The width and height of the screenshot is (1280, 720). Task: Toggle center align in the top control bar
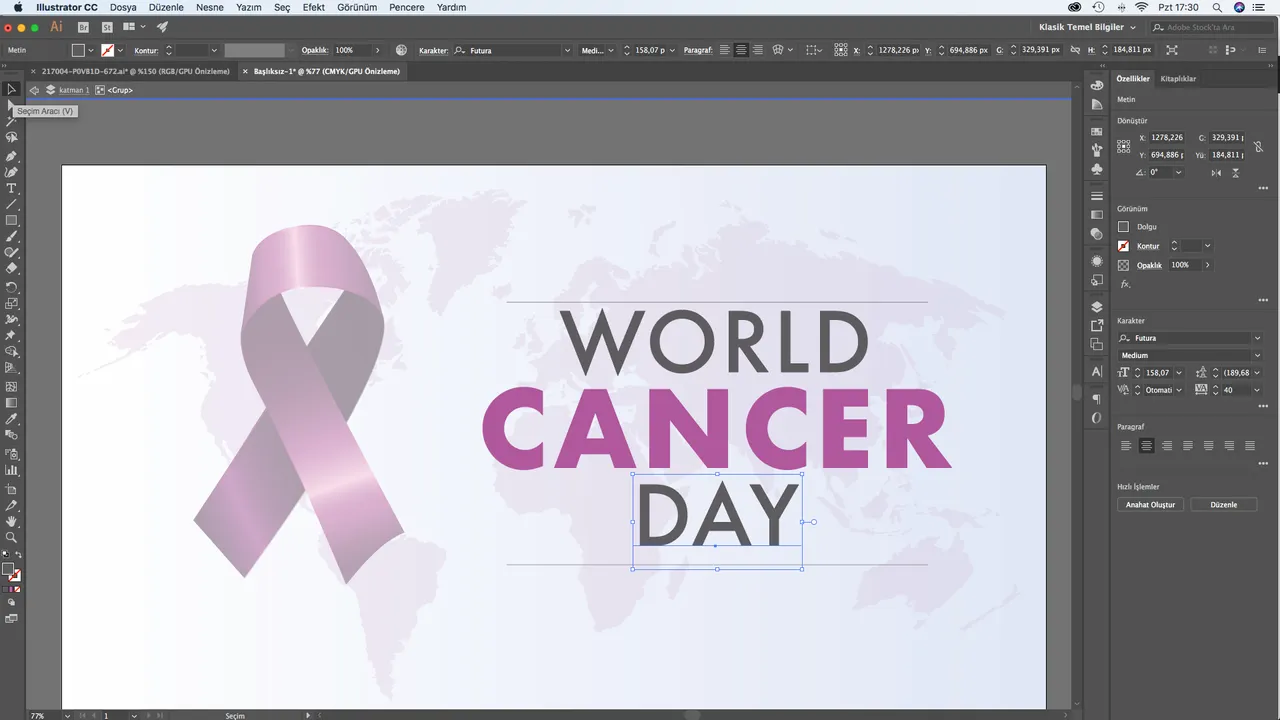pyautogui.click(x=741, y=50)
